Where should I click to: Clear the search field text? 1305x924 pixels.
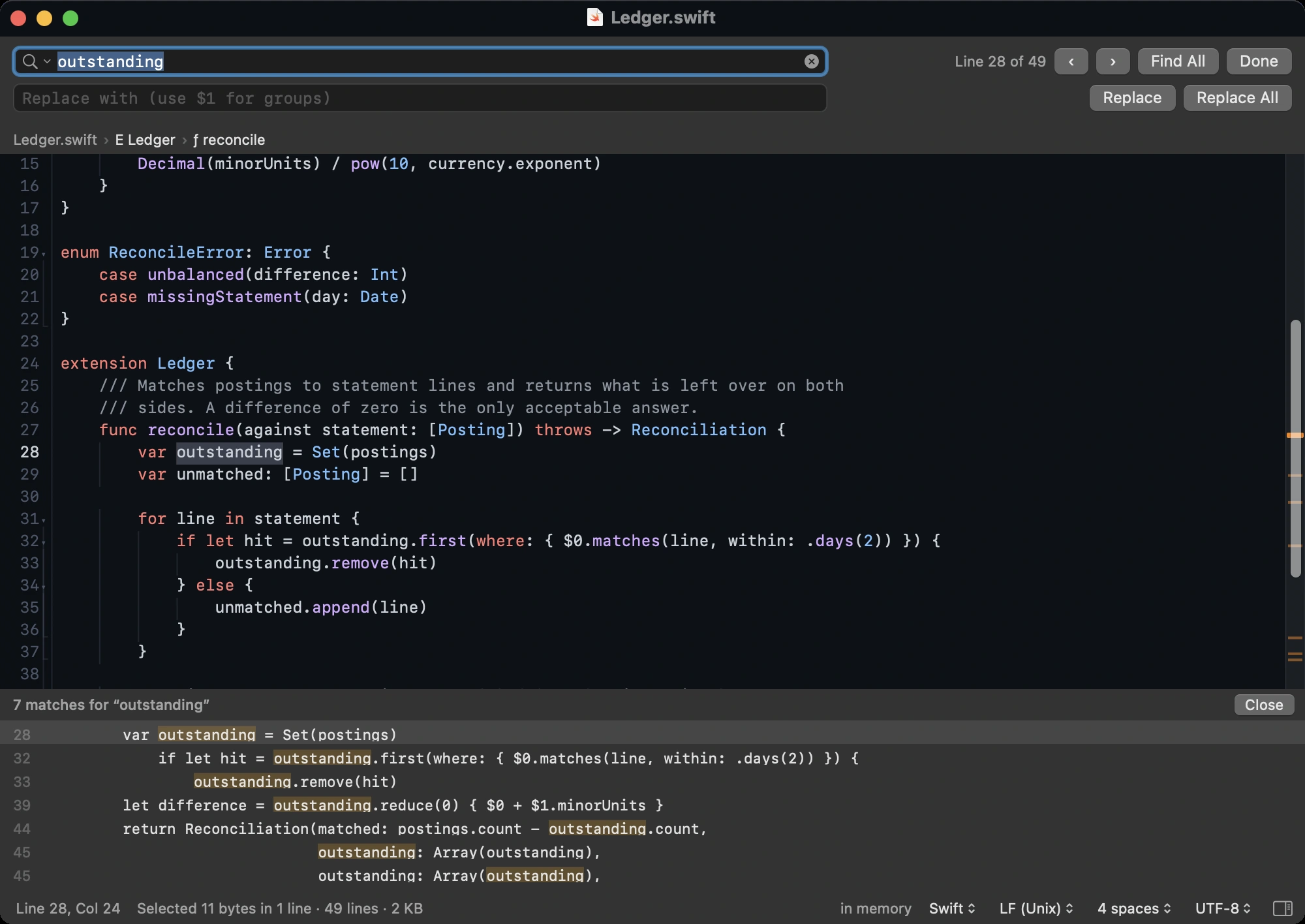pyautogui.click(x=811, y=61)
